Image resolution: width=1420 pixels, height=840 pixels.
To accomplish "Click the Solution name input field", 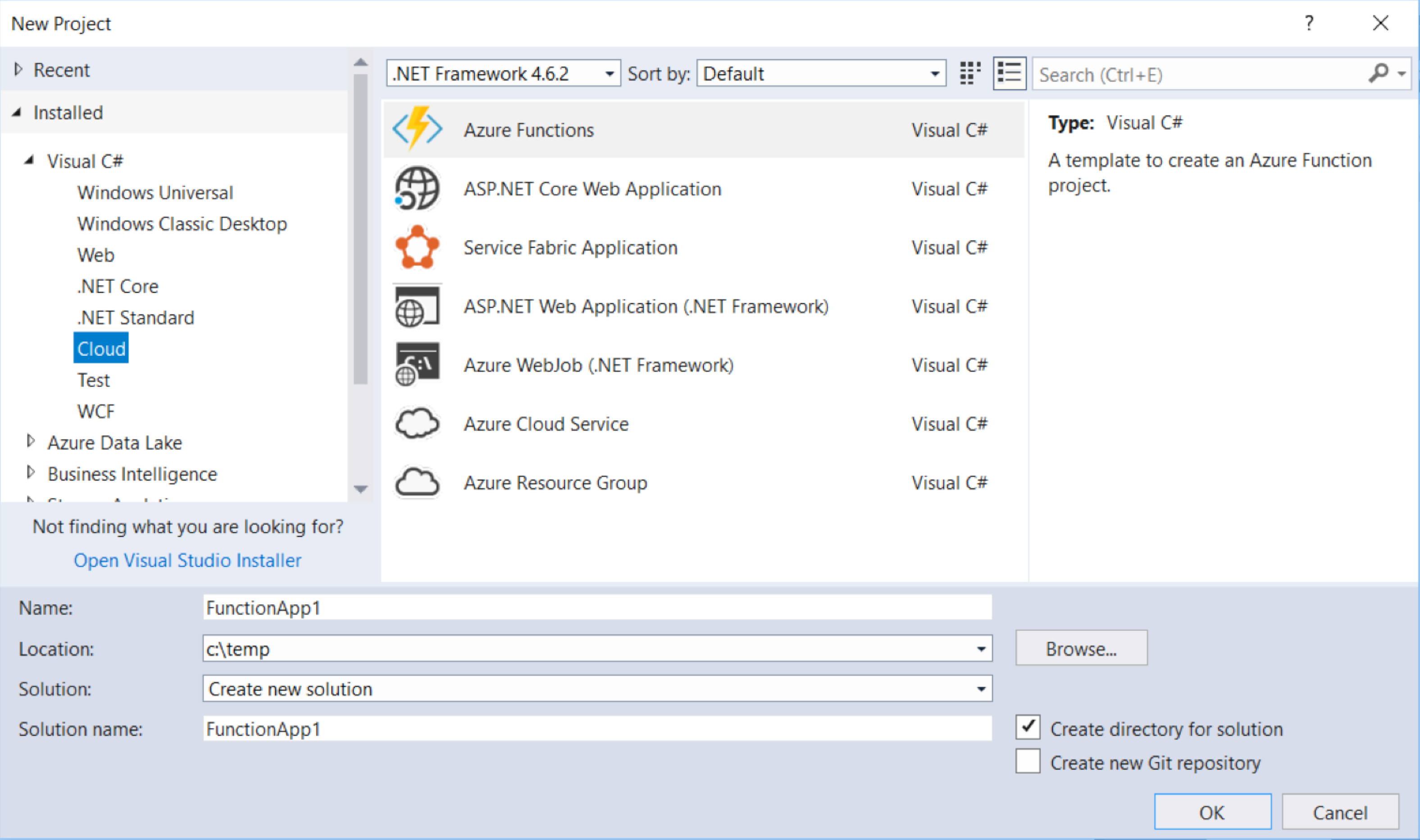I will pyautogui.click(x=597, y=728).
